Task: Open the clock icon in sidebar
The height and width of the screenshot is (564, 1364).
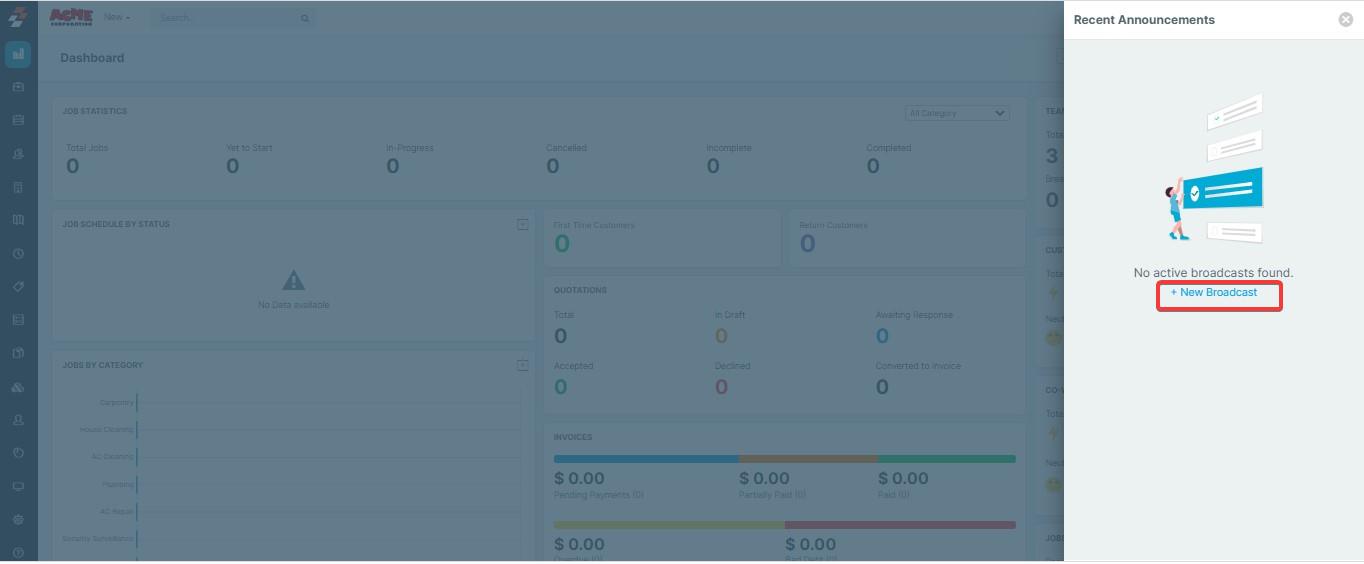Action: click(18, 254)
